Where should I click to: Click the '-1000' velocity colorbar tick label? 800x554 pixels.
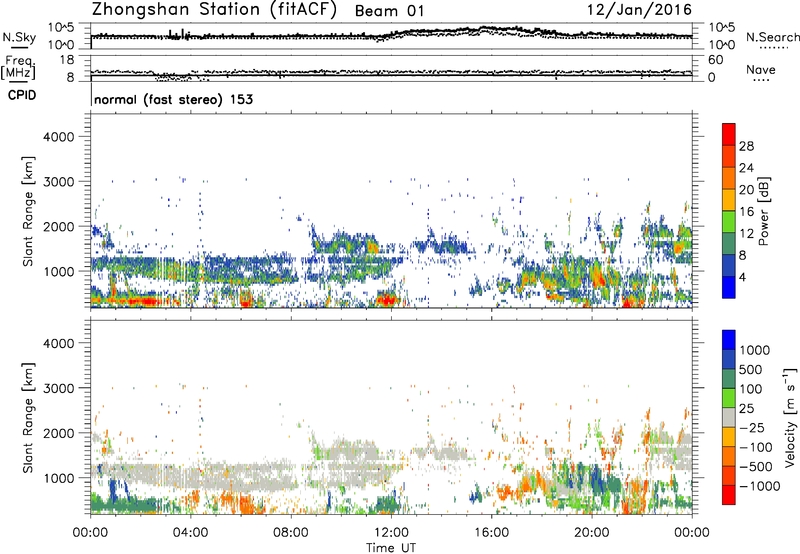tap(759, 486)
